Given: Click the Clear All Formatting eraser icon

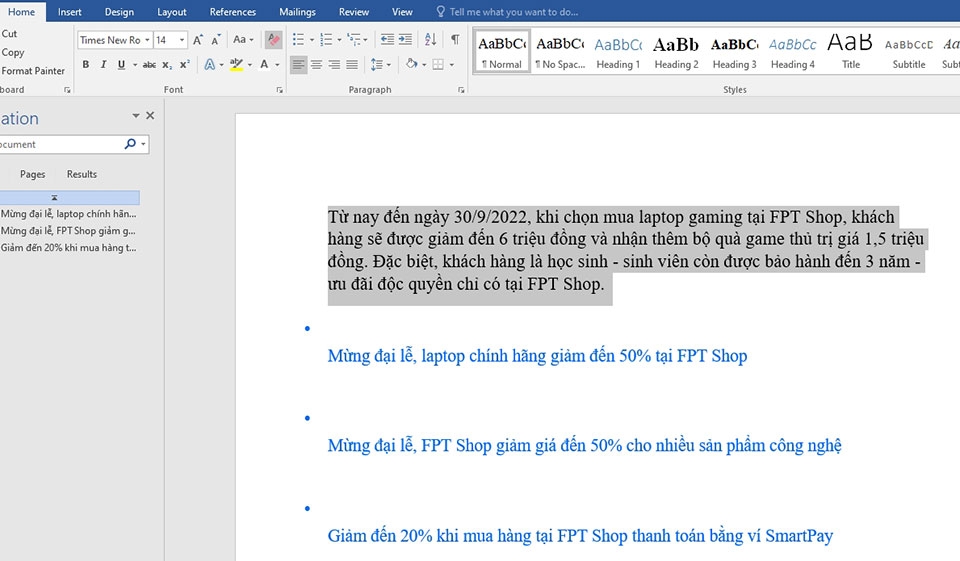Looking at the screenshot, I should [274, 40].
